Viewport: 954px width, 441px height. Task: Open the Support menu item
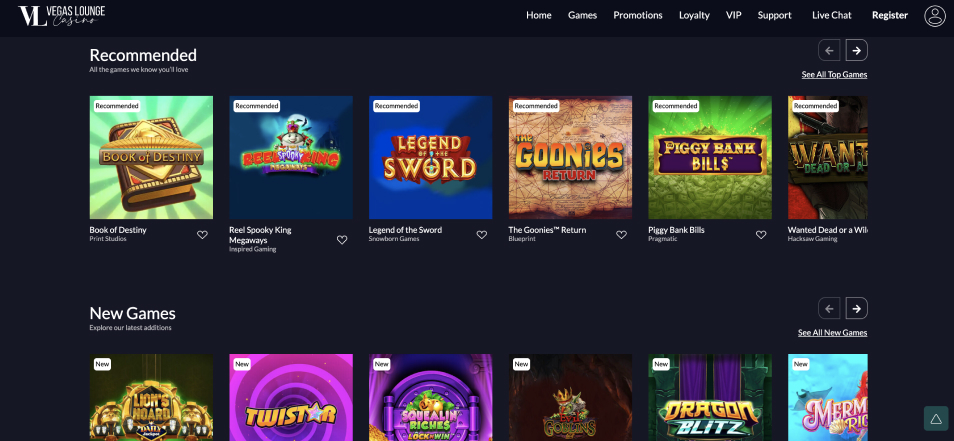775,15
